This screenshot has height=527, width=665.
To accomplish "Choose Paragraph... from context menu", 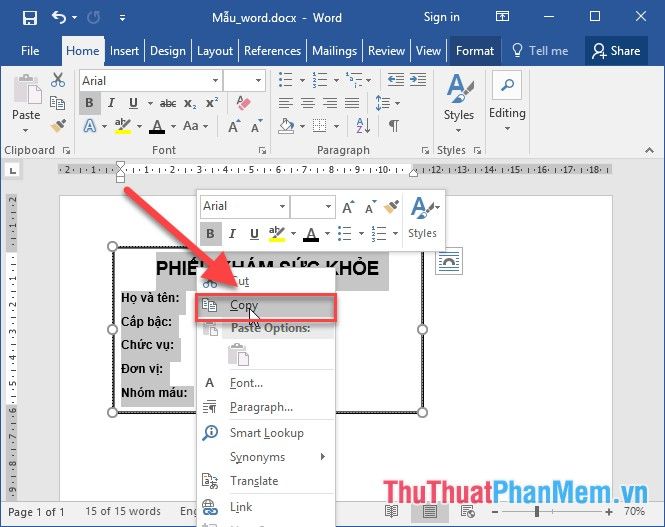I will (x=266, y=407).
